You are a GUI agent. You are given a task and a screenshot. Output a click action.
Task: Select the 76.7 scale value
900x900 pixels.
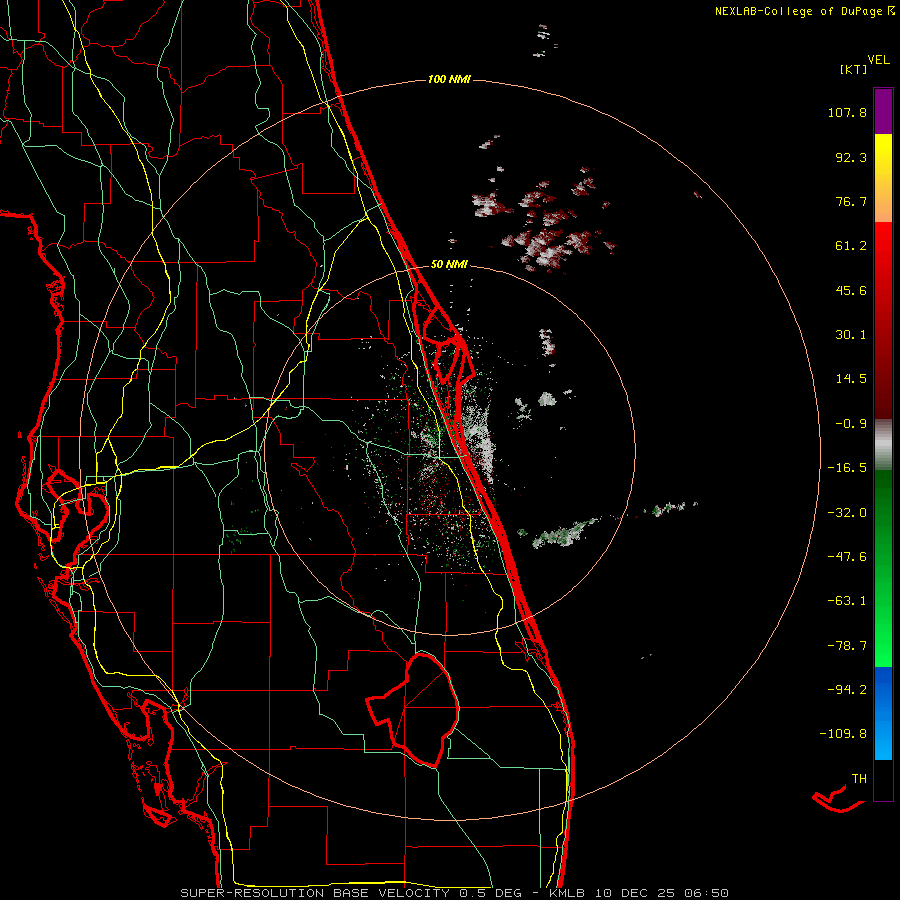851,201
